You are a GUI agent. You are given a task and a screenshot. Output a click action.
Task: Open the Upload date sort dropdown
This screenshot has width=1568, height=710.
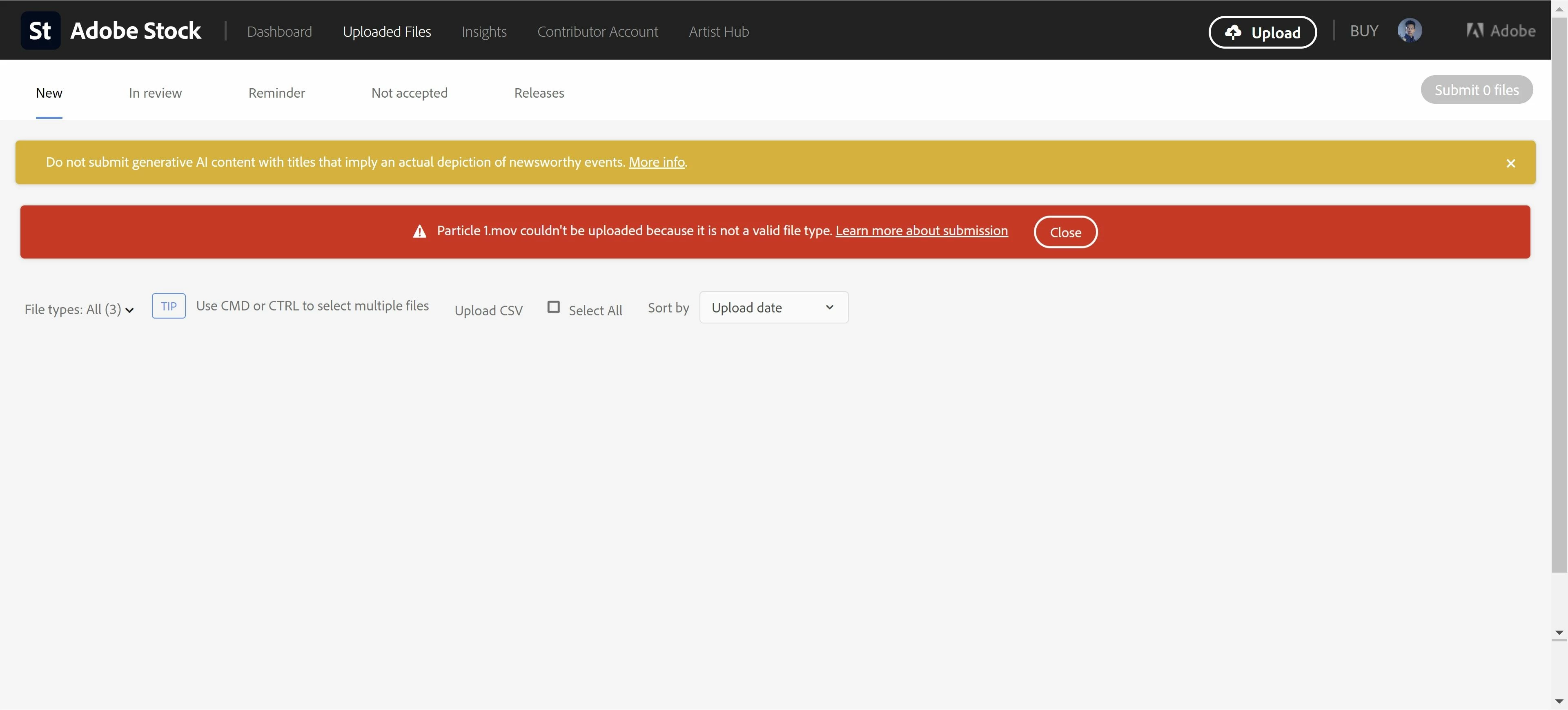[x=773, y=308]
